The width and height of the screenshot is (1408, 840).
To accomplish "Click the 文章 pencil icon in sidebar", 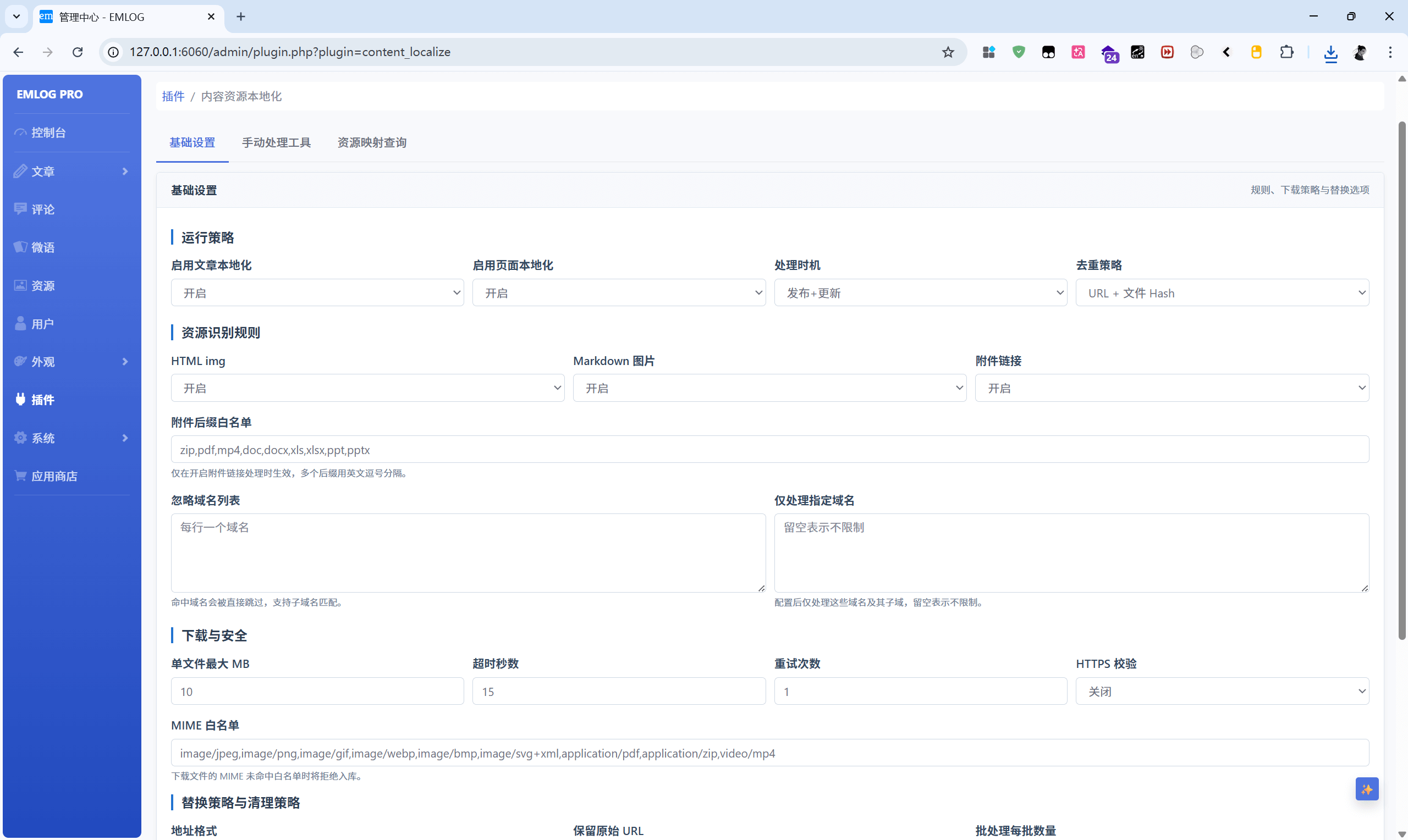I will coord(20,171).
